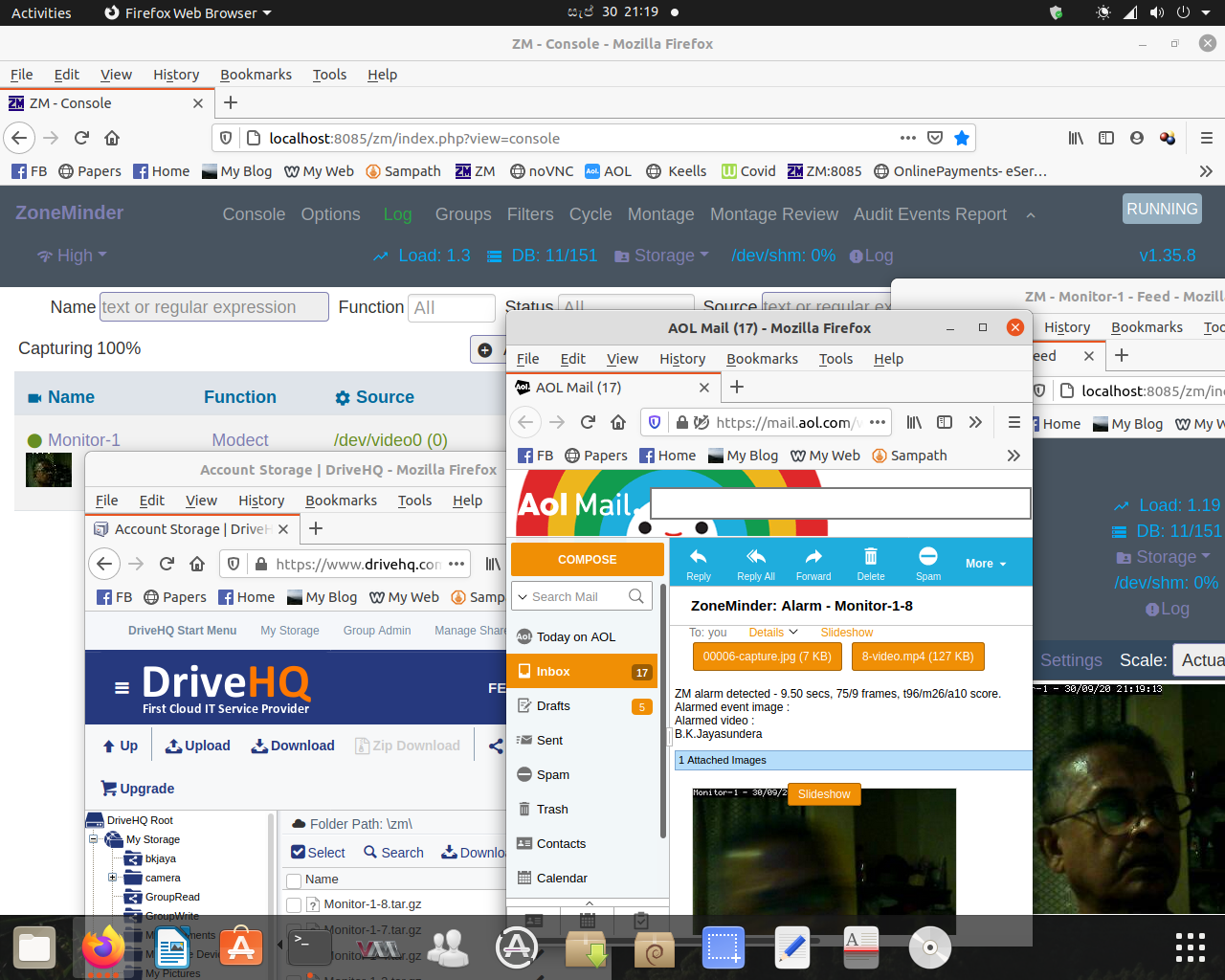Open Calendar in AOL Mail sidebar
The height and width of the screenshot is (980, 1225).
(562, 879)
